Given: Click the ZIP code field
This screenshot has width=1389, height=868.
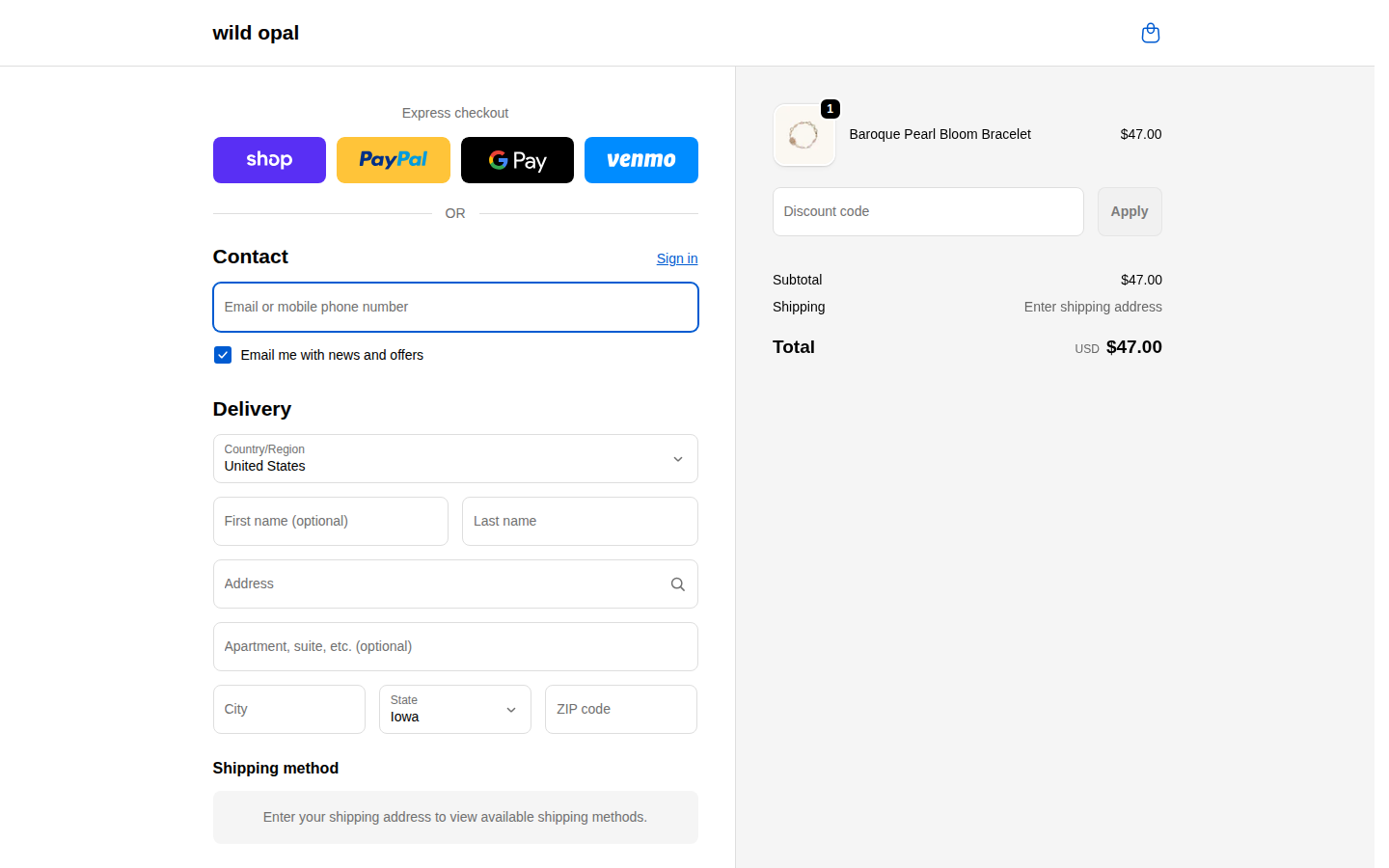Looking at the screenshot, I should (621, 709).
